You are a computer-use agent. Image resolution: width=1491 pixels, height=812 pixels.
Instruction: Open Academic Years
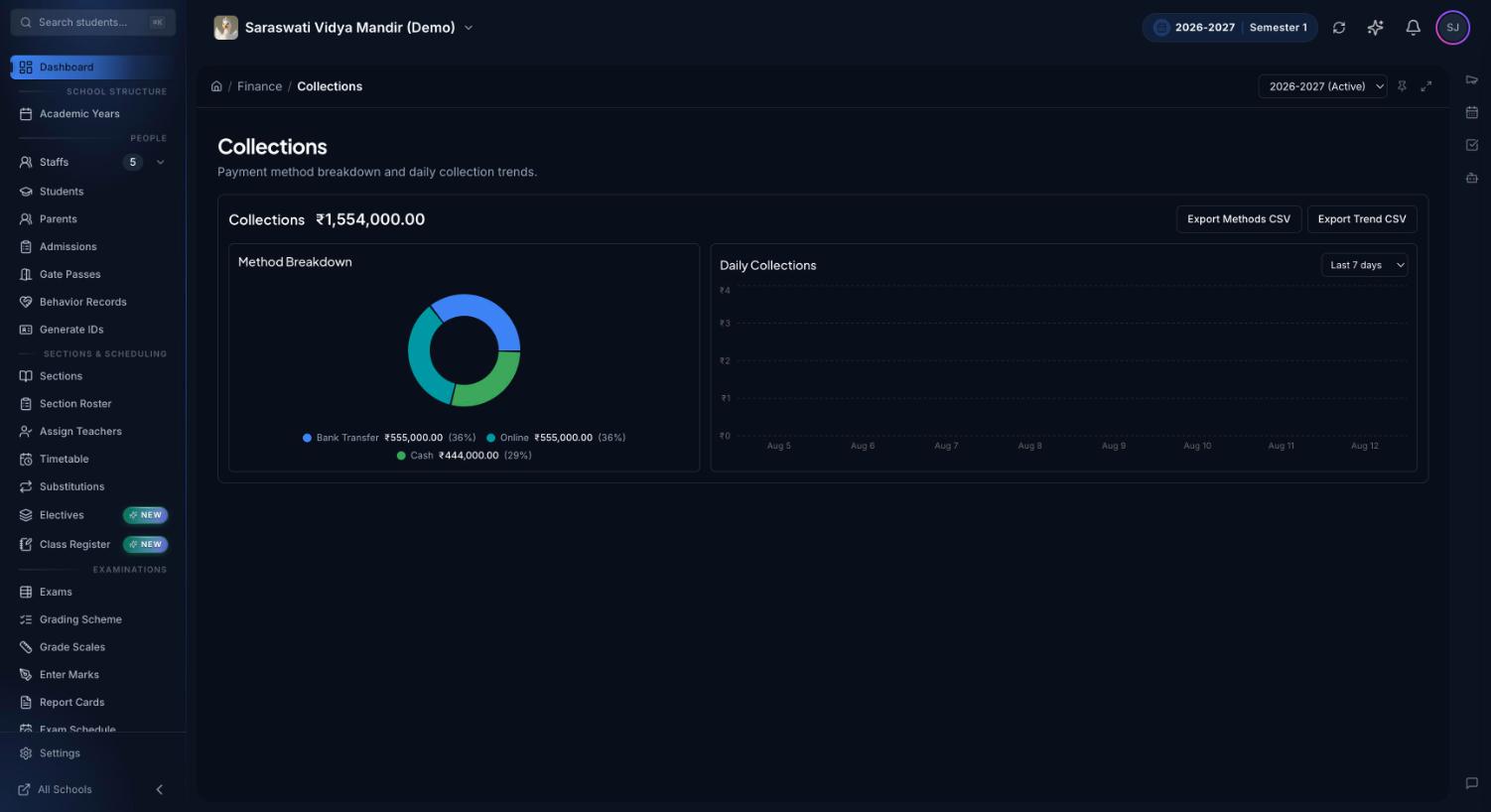tap(92, 114)
